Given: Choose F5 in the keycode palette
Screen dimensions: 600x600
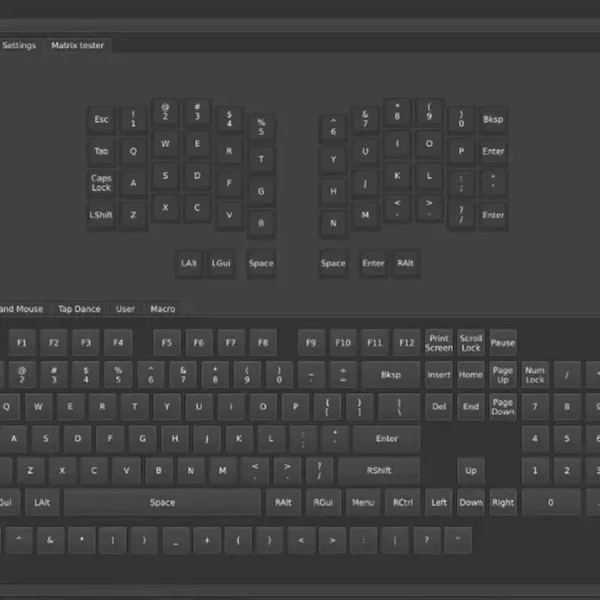Looking at the screenshot, I should tap(166, 342).
